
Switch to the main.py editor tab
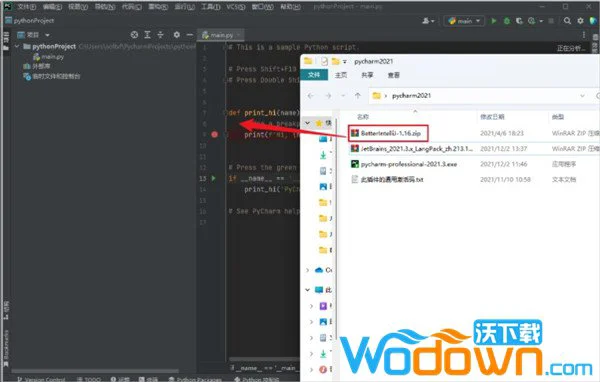(x=218, y=35)
